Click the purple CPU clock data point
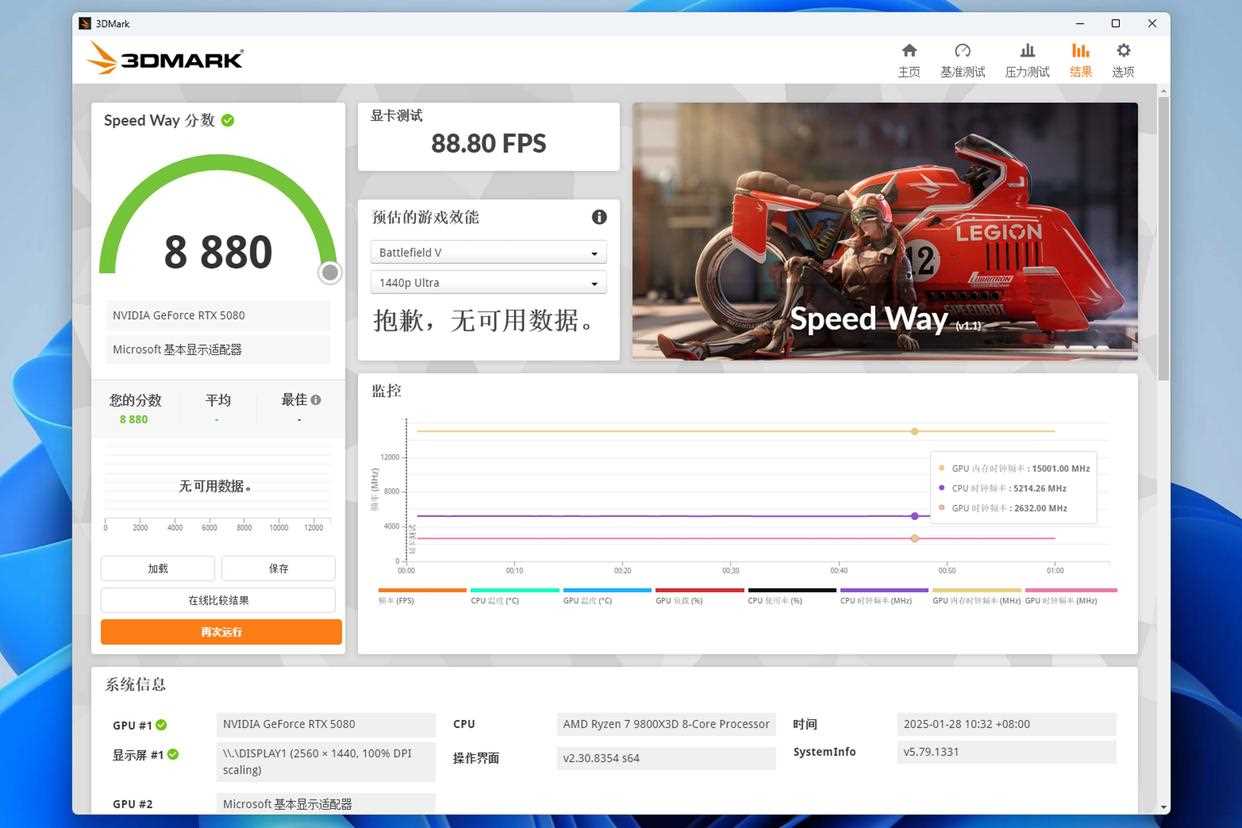 pos(914,516)
